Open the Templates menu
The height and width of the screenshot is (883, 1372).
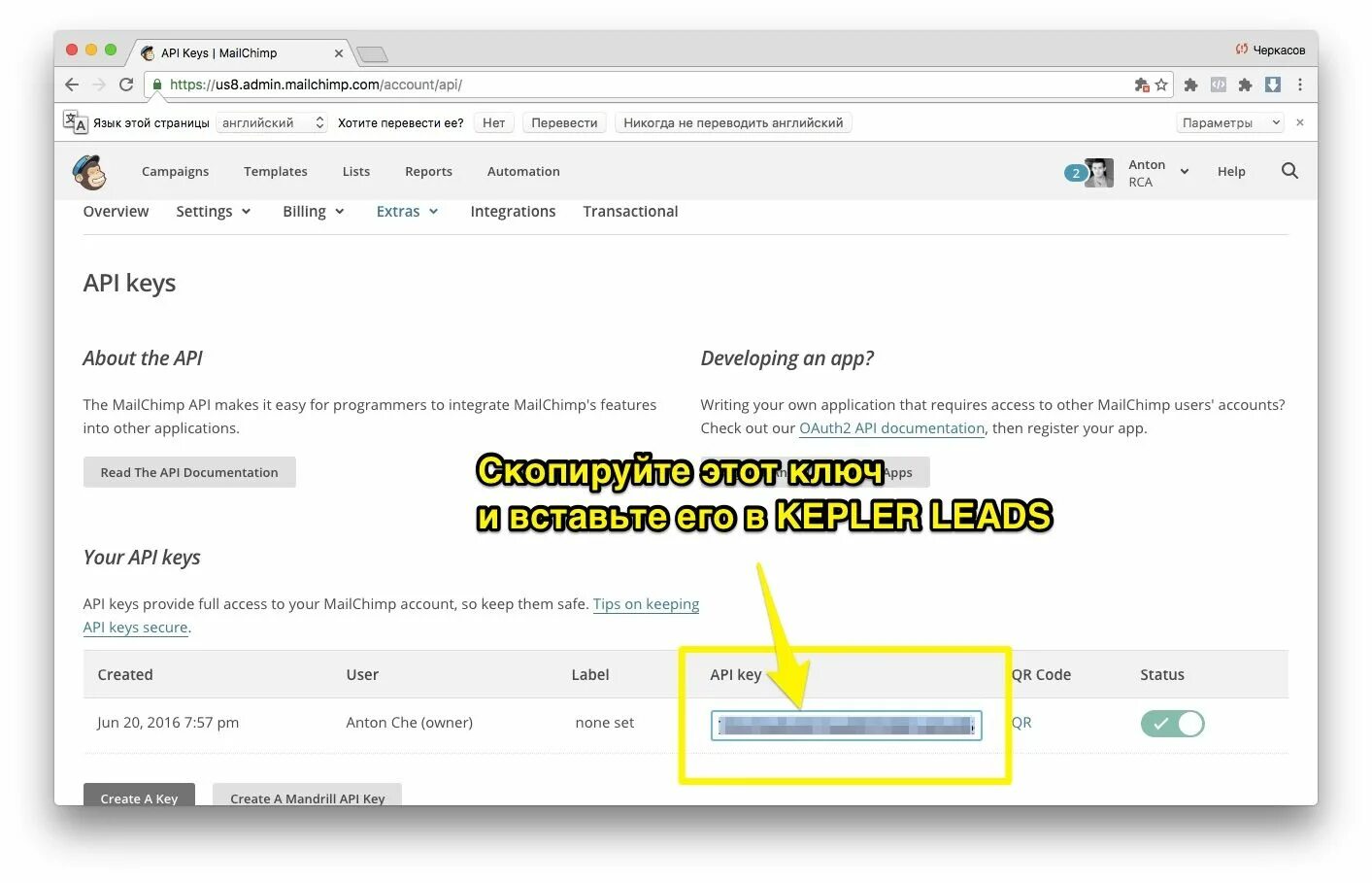[x=276, y=172]
